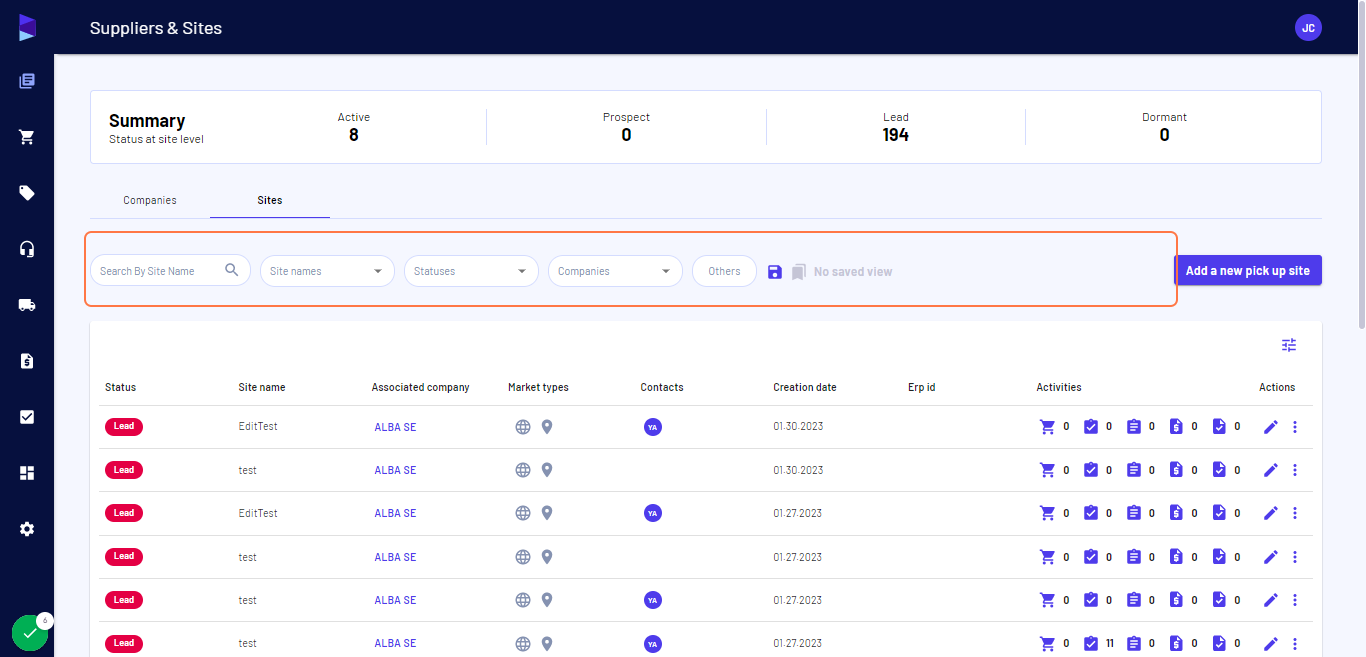Open the checkbox tasks sidebar icon
This screenshot has height=657, width=1366.
(x=27, y=417)
